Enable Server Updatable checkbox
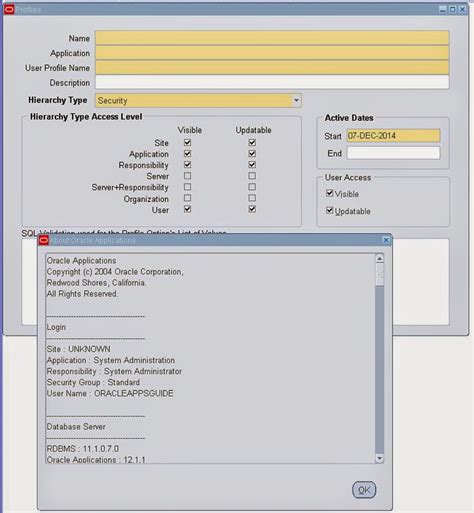Viewport: 474px width, 513px height. pyautogui.click(x=252, y=176)
